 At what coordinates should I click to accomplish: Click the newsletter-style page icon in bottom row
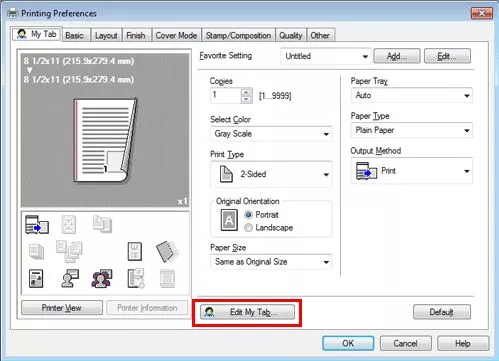pos(36,279)
